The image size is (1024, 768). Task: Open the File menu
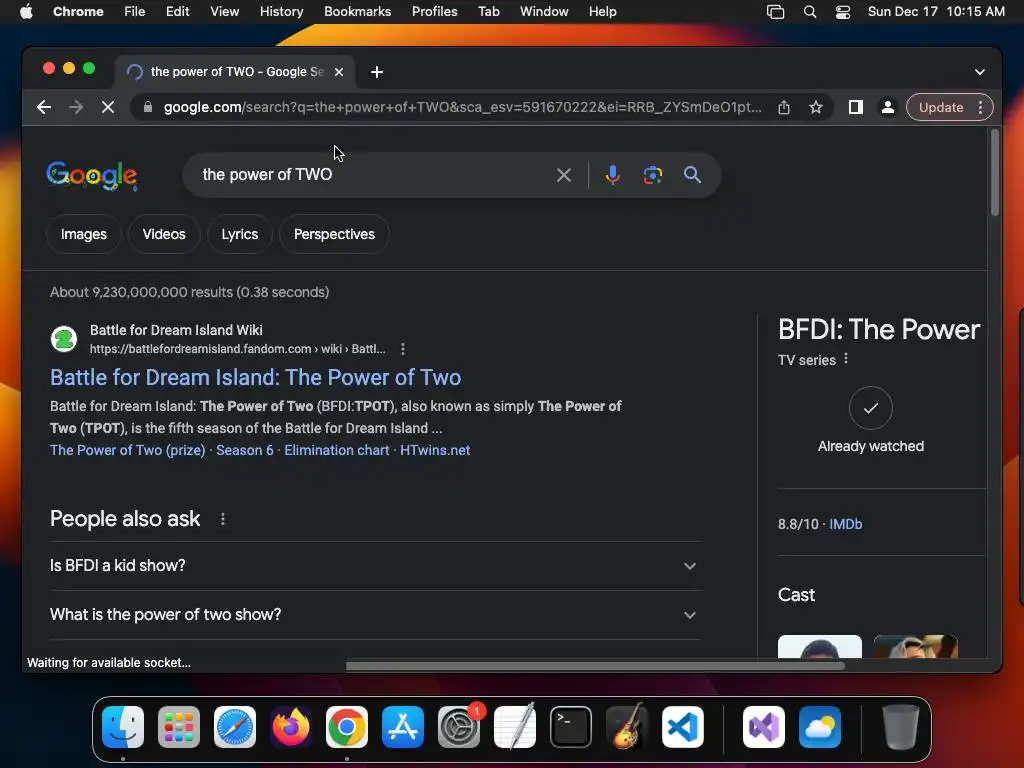[x=135, y=12]
